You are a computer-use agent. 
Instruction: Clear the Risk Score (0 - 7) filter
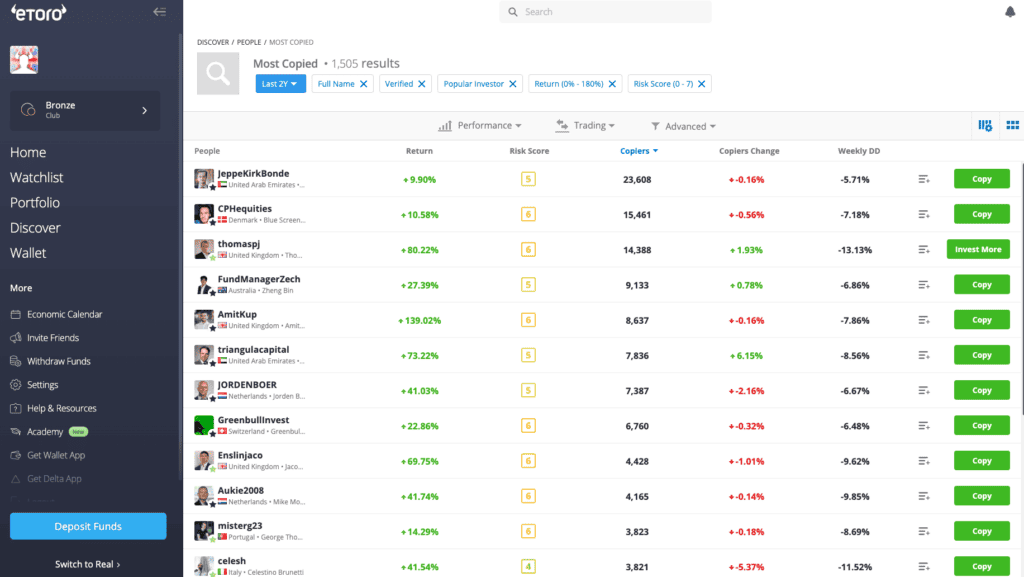pyautogui.click(x=702, y=84)
